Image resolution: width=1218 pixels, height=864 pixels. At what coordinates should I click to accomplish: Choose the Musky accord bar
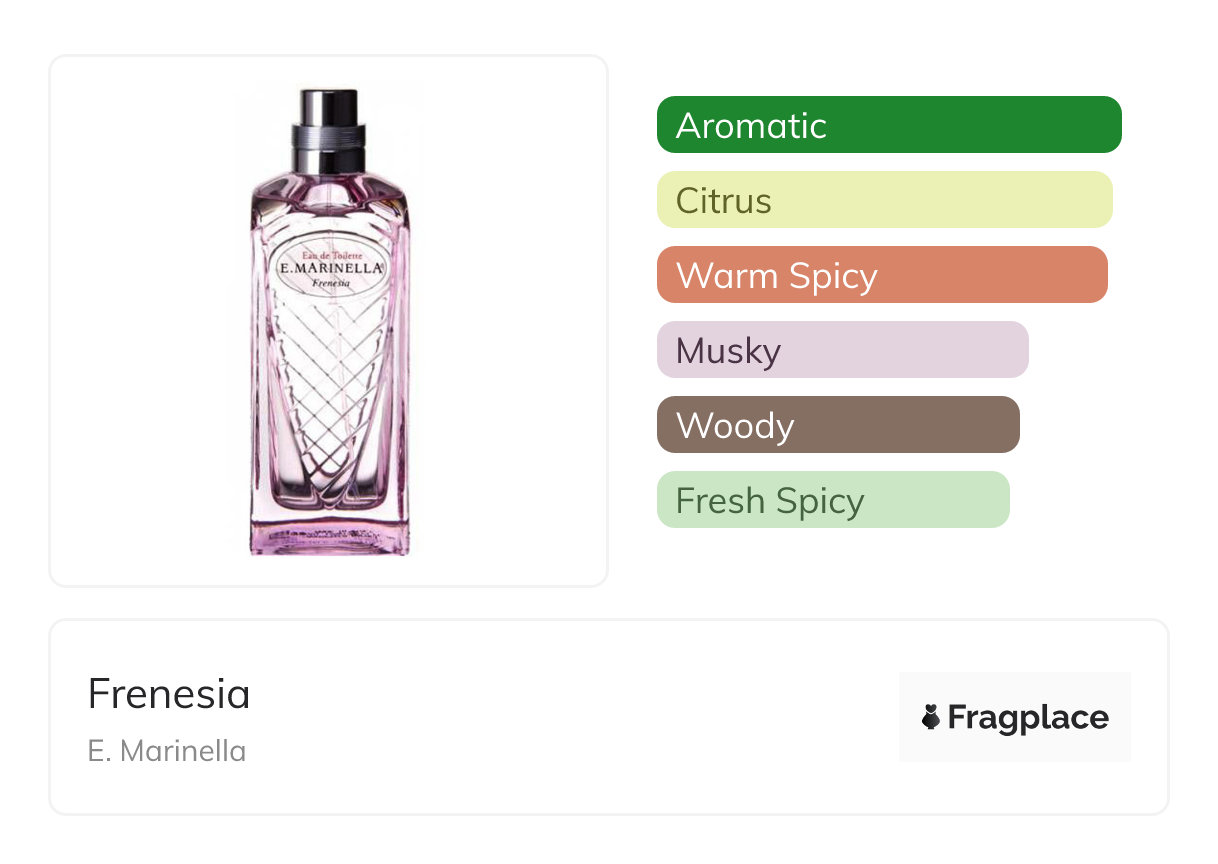point(842,350)
